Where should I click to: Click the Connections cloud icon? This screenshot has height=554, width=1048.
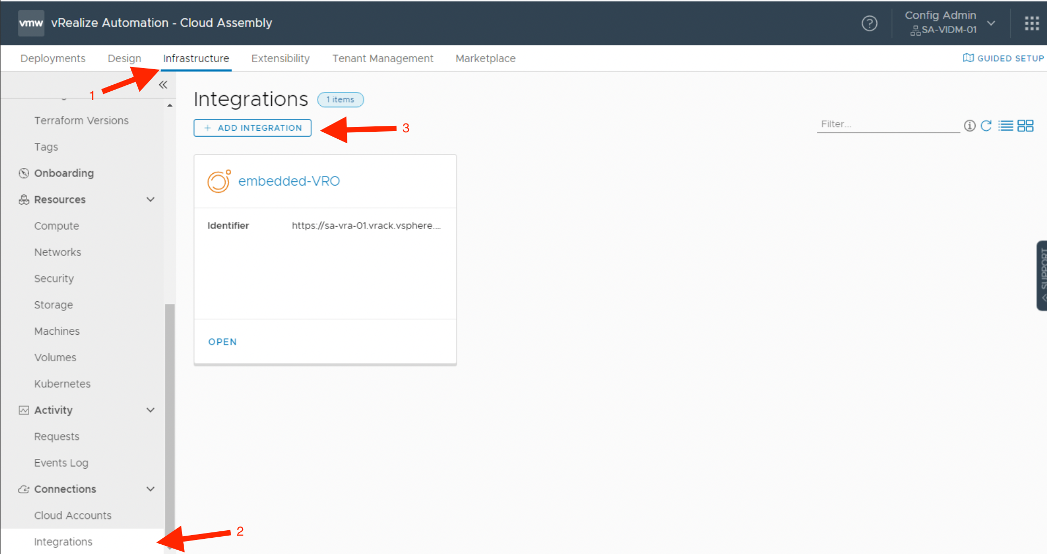click(24, 489)
